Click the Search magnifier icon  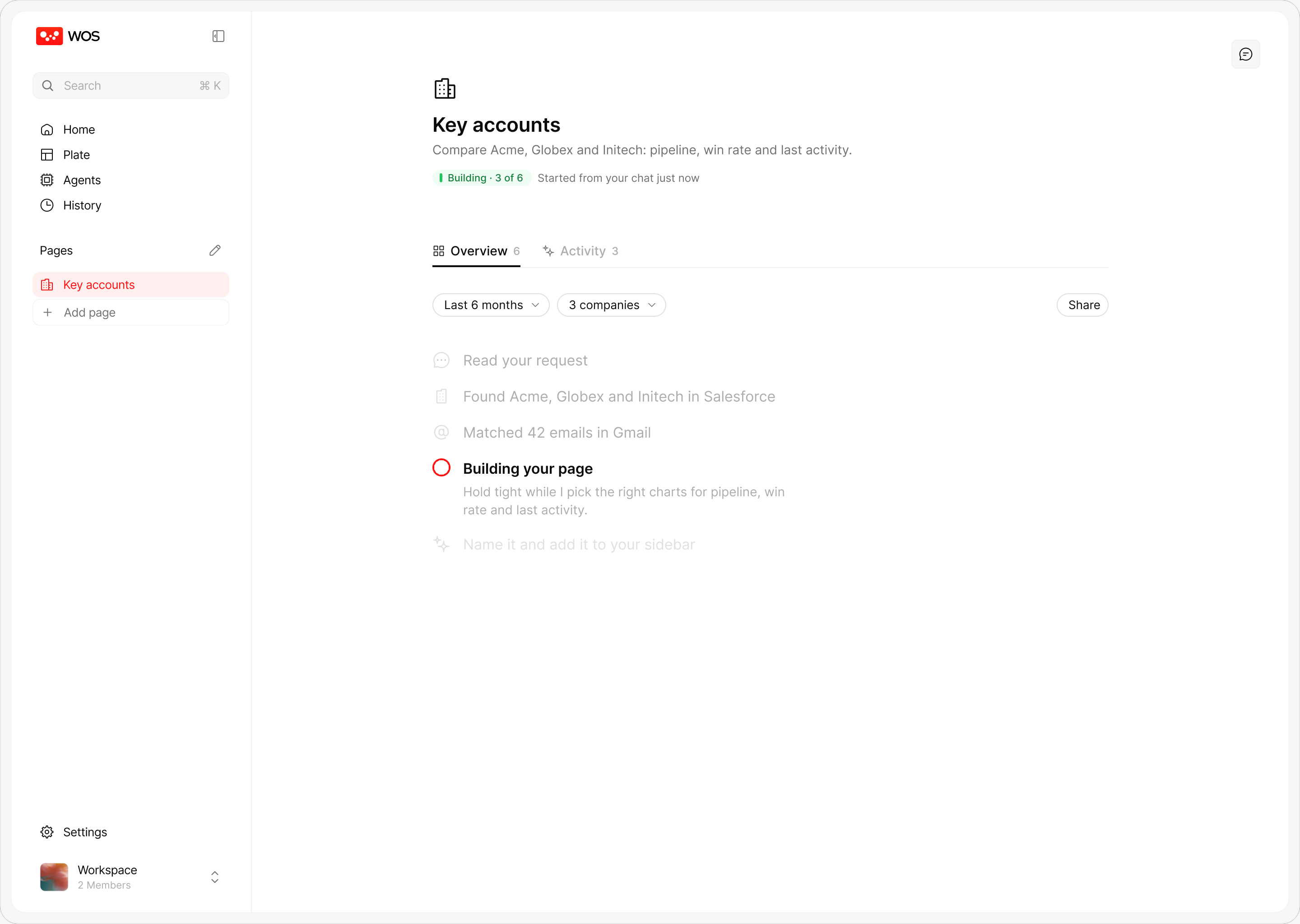pyautogui.click(x=48, y=85)
